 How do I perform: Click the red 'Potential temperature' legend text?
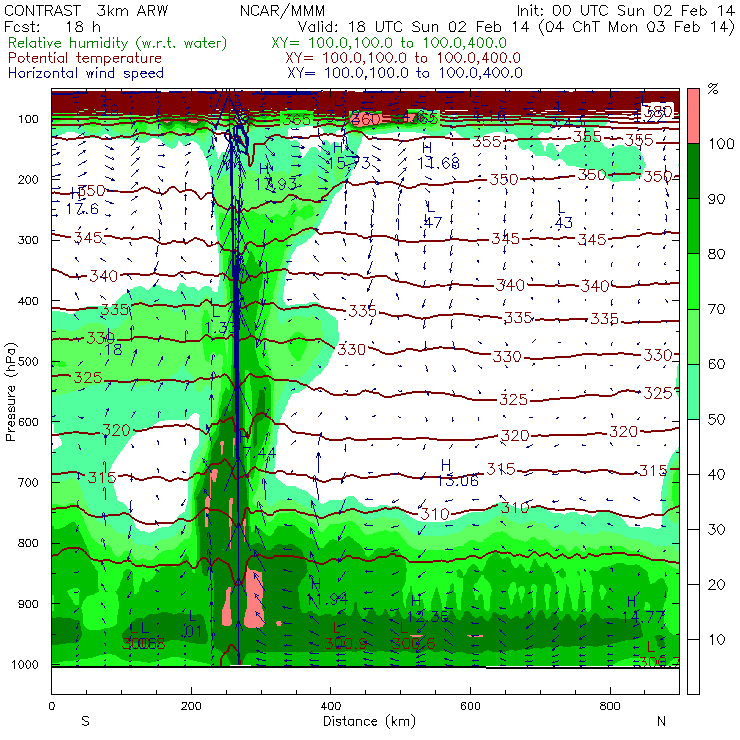tap(85, 58)
